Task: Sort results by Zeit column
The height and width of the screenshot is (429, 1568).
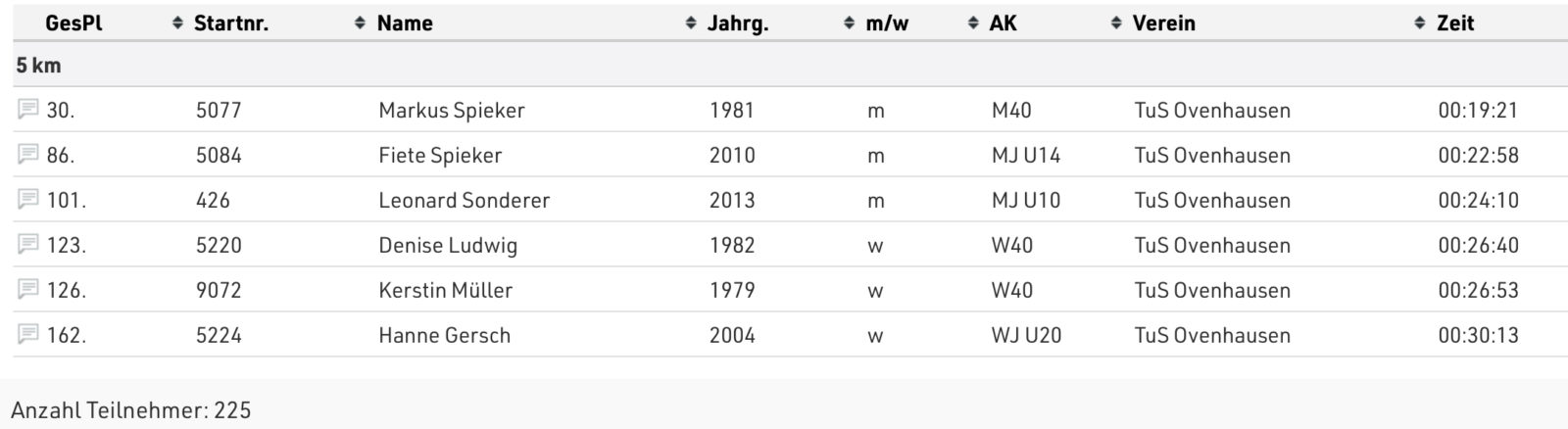Action: (x=1454, y=23)
